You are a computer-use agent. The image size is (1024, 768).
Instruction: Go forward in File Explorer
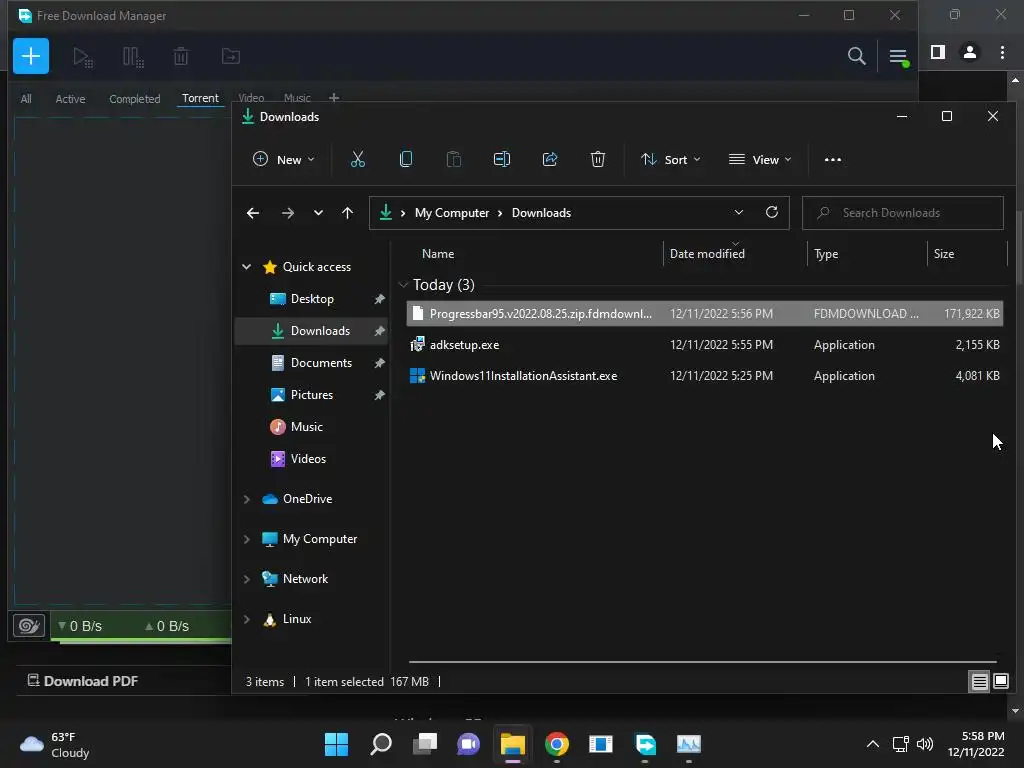coord(287,213)
